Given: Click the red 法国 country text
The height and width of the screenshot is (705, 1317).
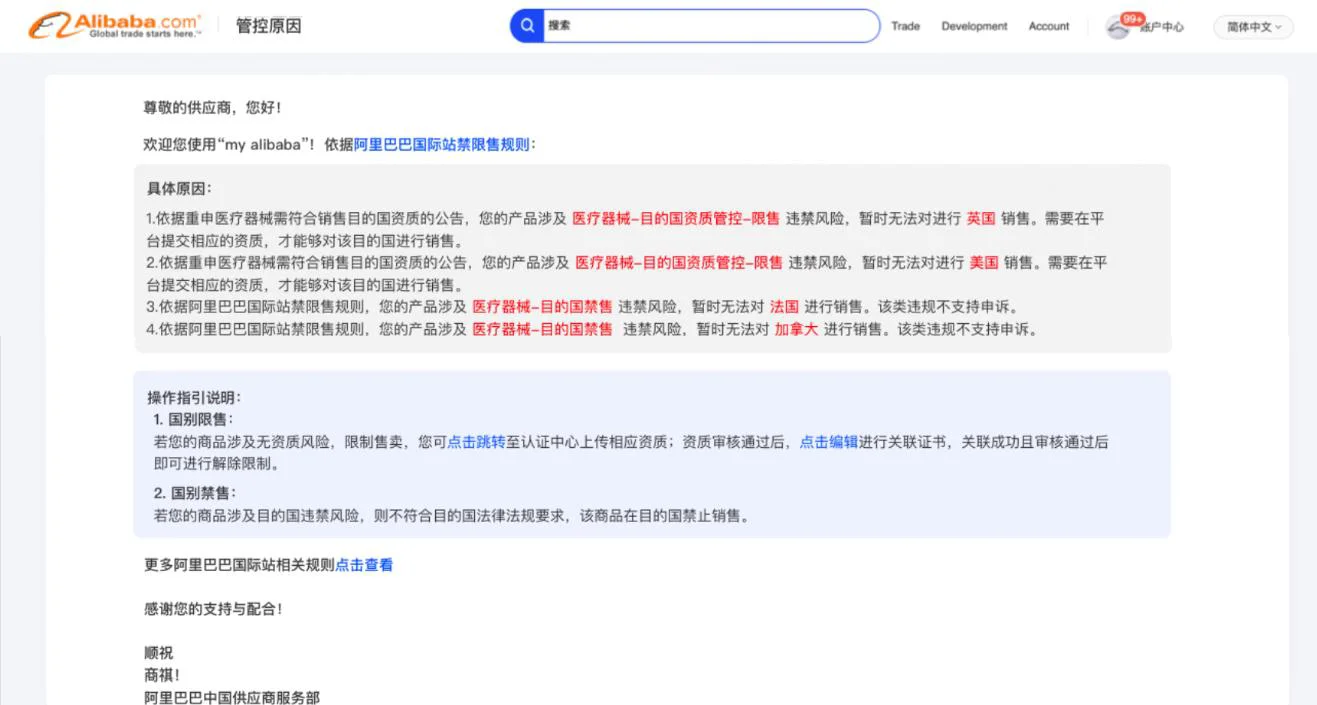Looking at the screenshot, I should tap(784, 307).
